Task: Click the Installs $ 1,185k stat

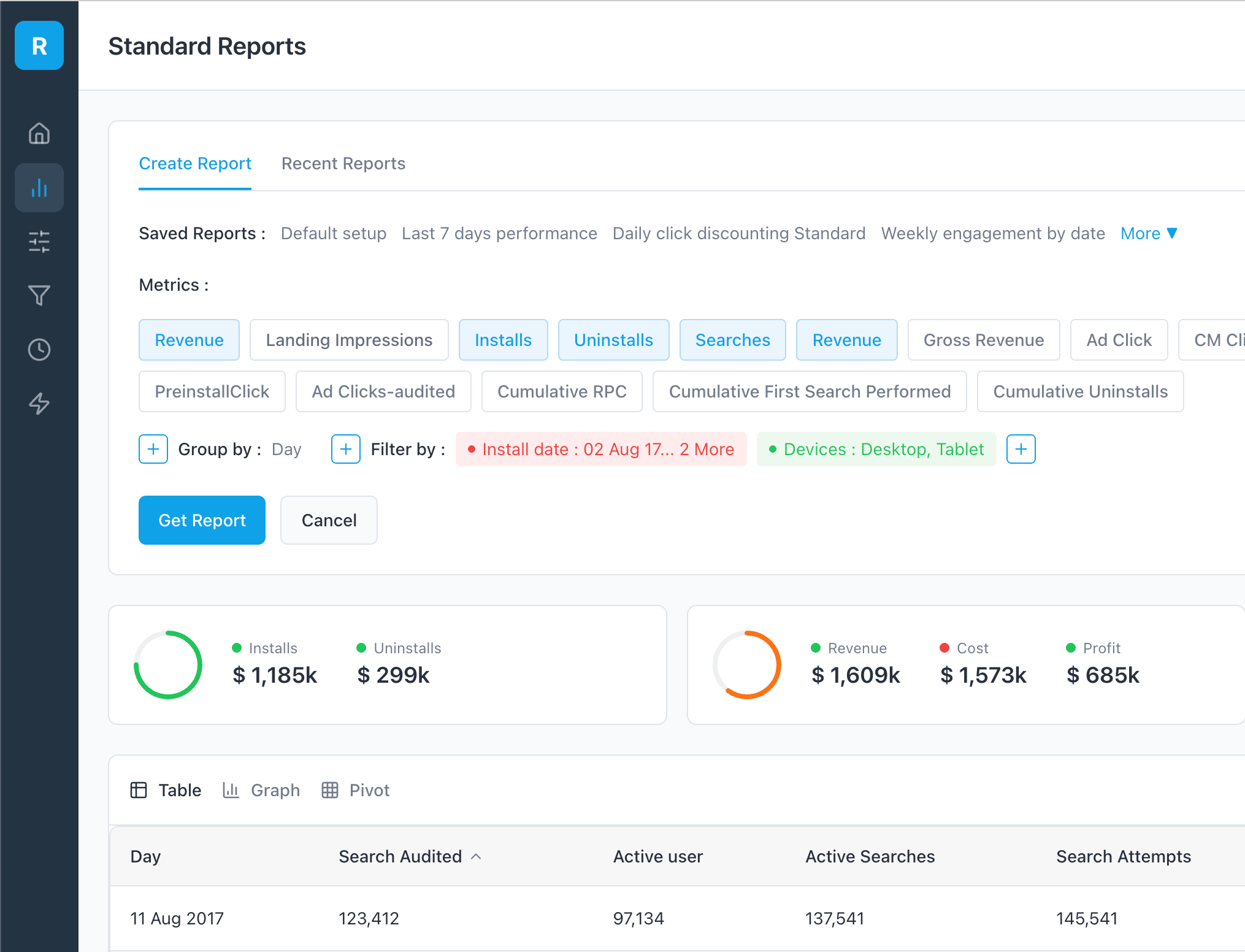Action: 275,664
